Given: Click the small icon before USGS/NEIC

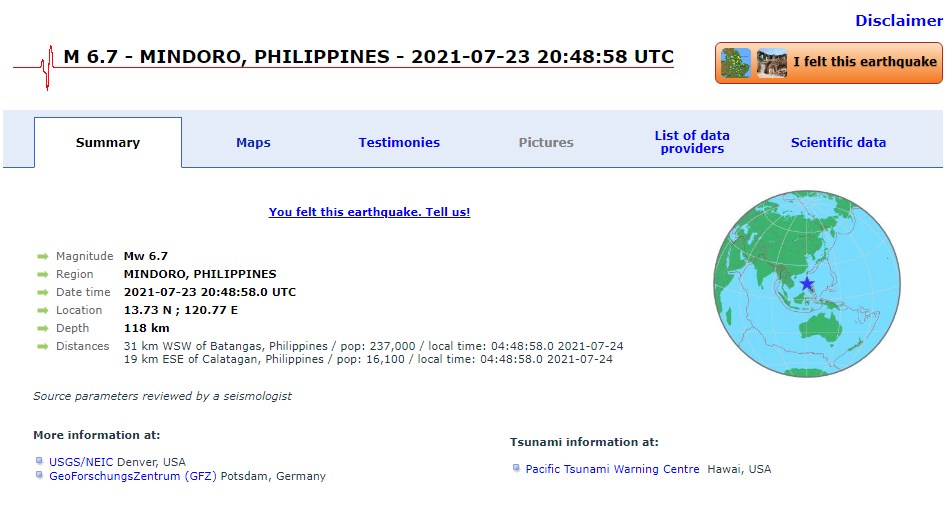Looking at the screenshot, I should [39, 462].
